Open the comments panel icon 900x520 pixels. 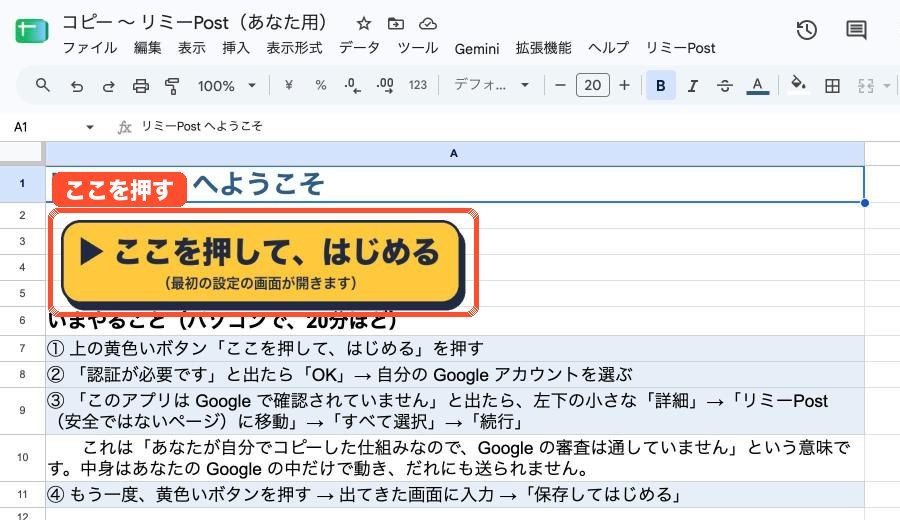(856, 30)
